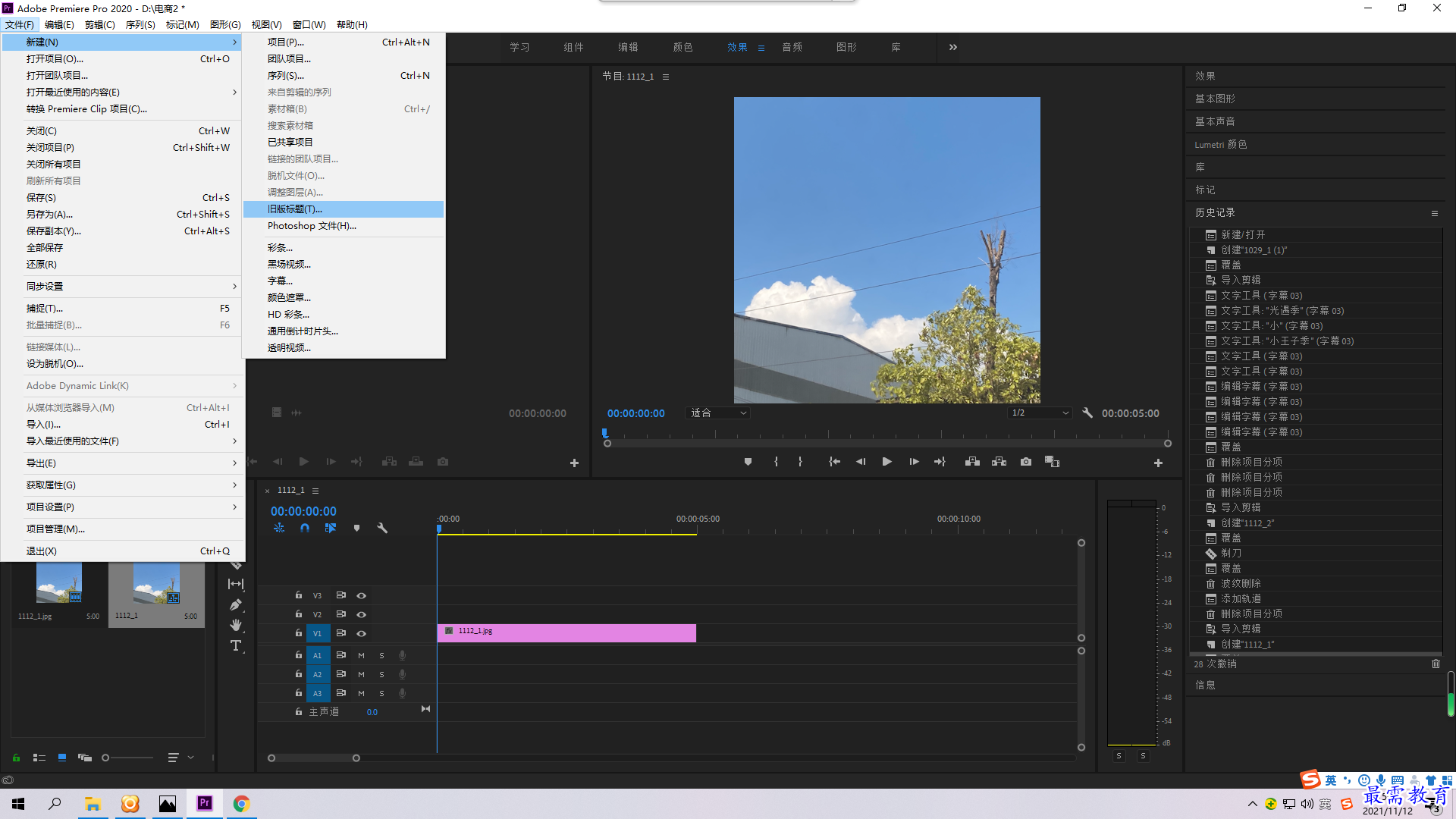The height and width of the screenshot is (819, 1456).
Task: Mark In point in Program monitor
Action: (776, 462)
